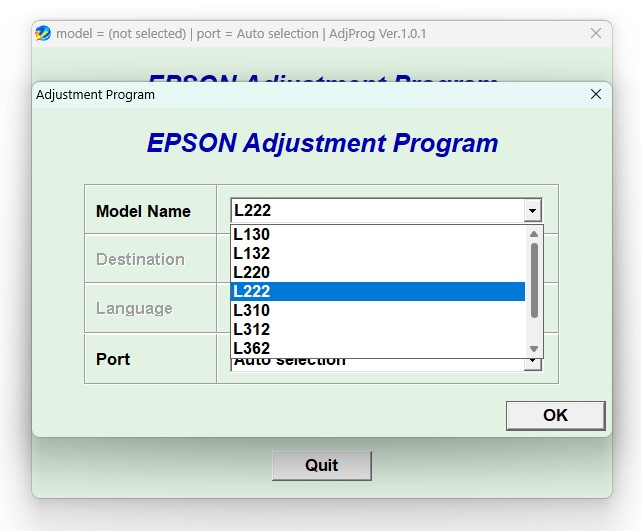Click the AdjProg app icon in title bar
The height and width of the screenshot is (531, 641).
coord(43,33)
